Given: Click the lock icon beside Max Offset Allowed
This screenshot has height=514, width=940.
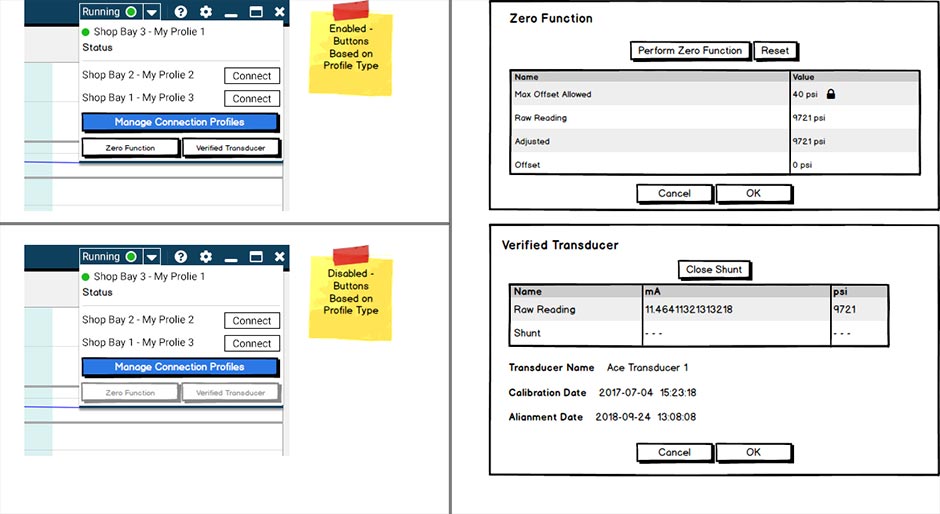Looking at the screenshot, I should (x=830, y=95).
